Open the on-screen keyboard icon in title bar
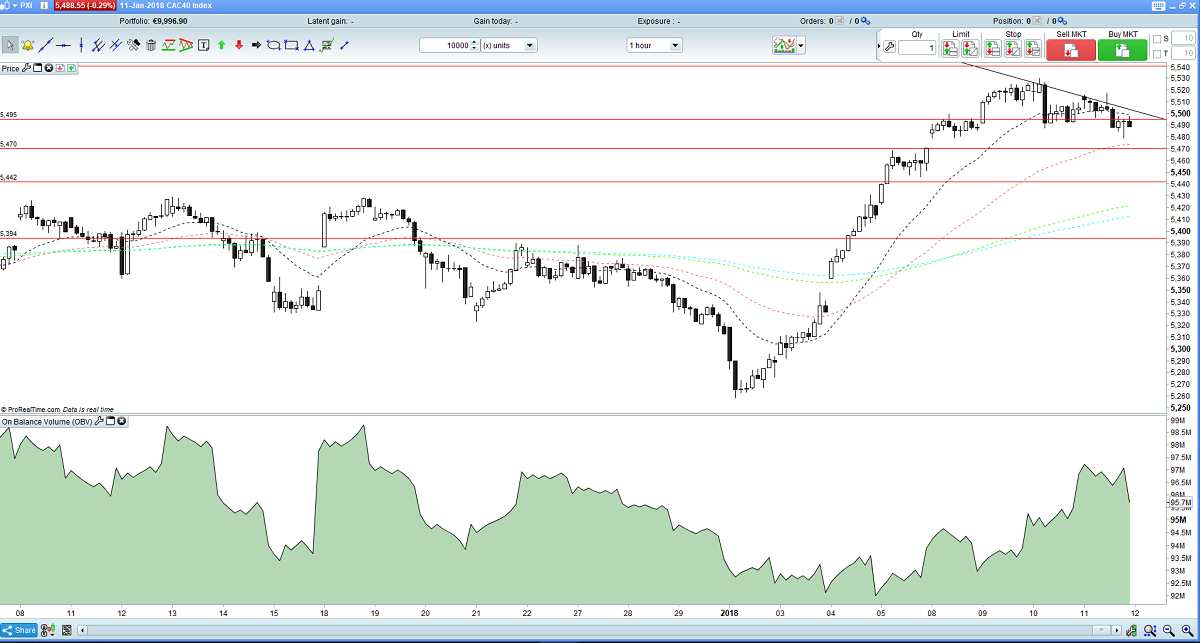The height and width of the screenshot is (643, 1200). tap(1159, 5)
